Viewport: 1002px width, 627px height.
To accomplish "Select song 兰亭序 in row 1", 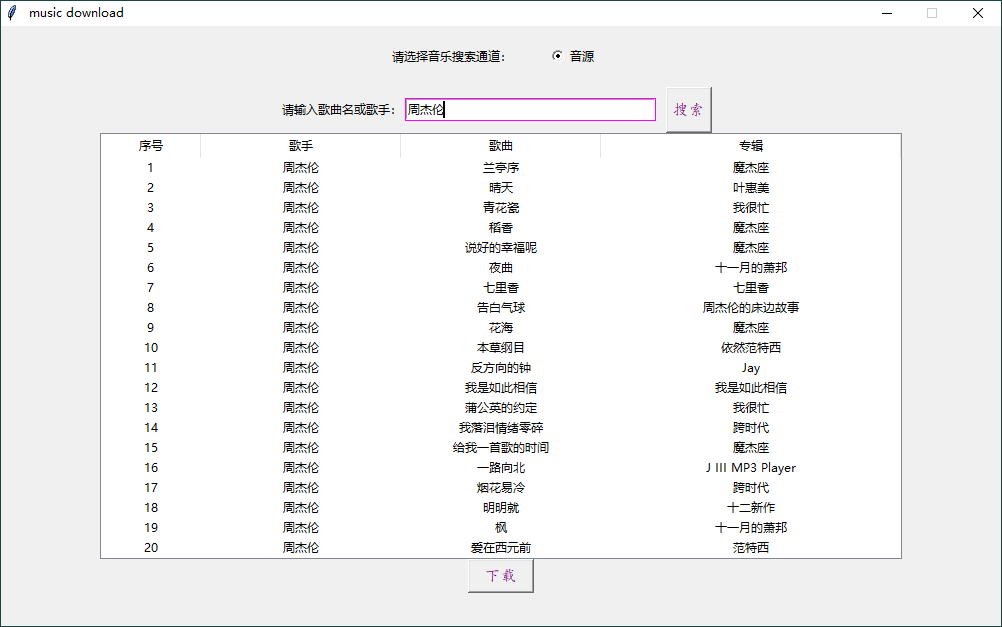I will tap(500, 167).
